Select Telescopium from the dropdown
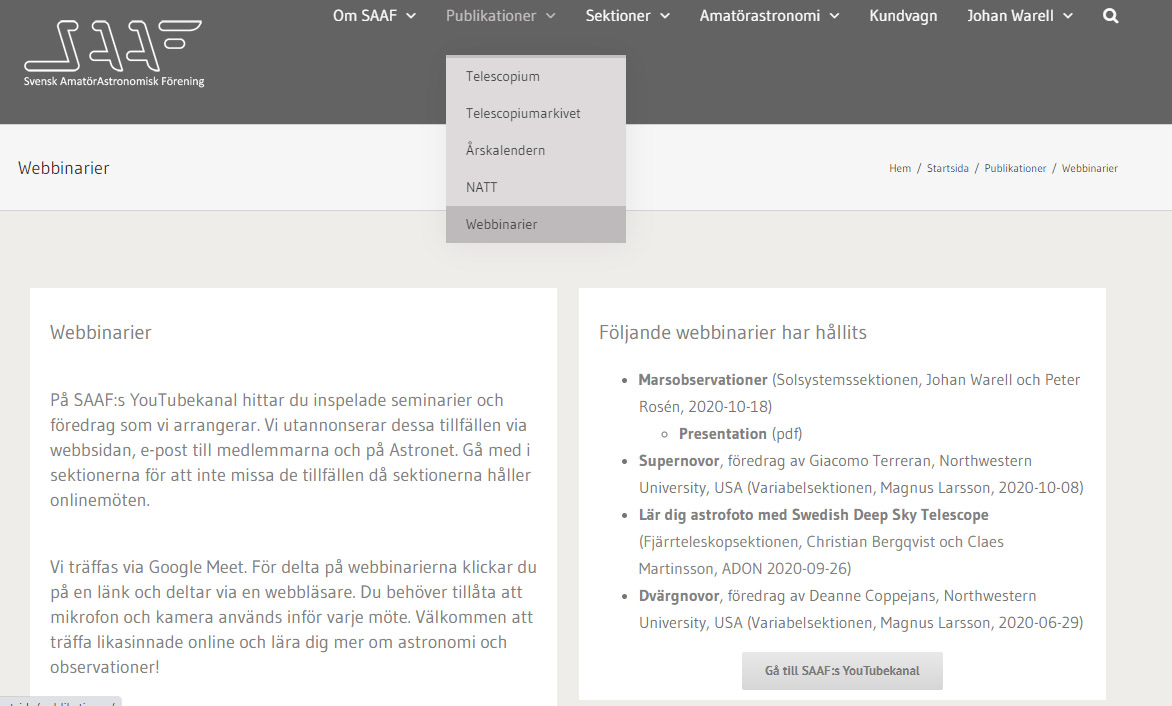This screenshot has width=1172, height=706. [x=503, y=77]
